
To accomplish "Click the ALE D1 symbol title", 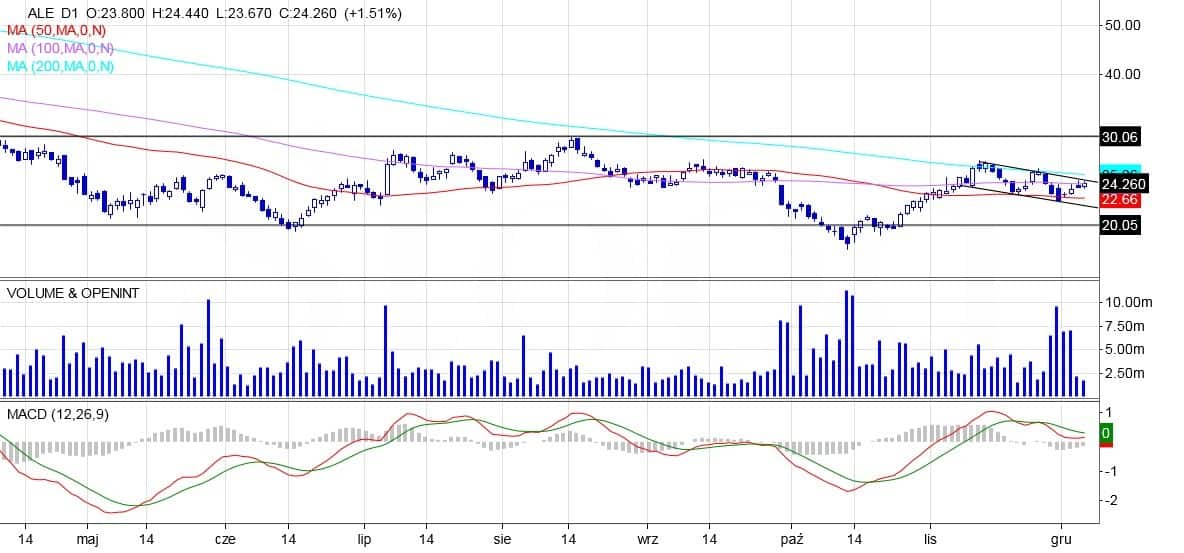I will tap(54, 14).
